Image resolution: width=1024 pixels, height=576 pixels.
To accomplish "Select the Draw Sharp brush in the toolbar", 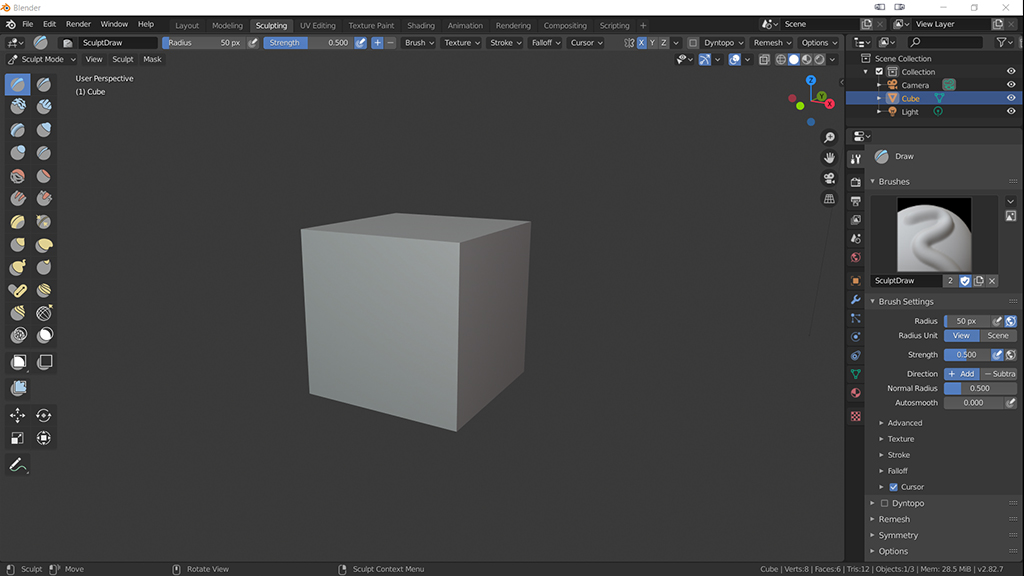I will click(44, 84).
